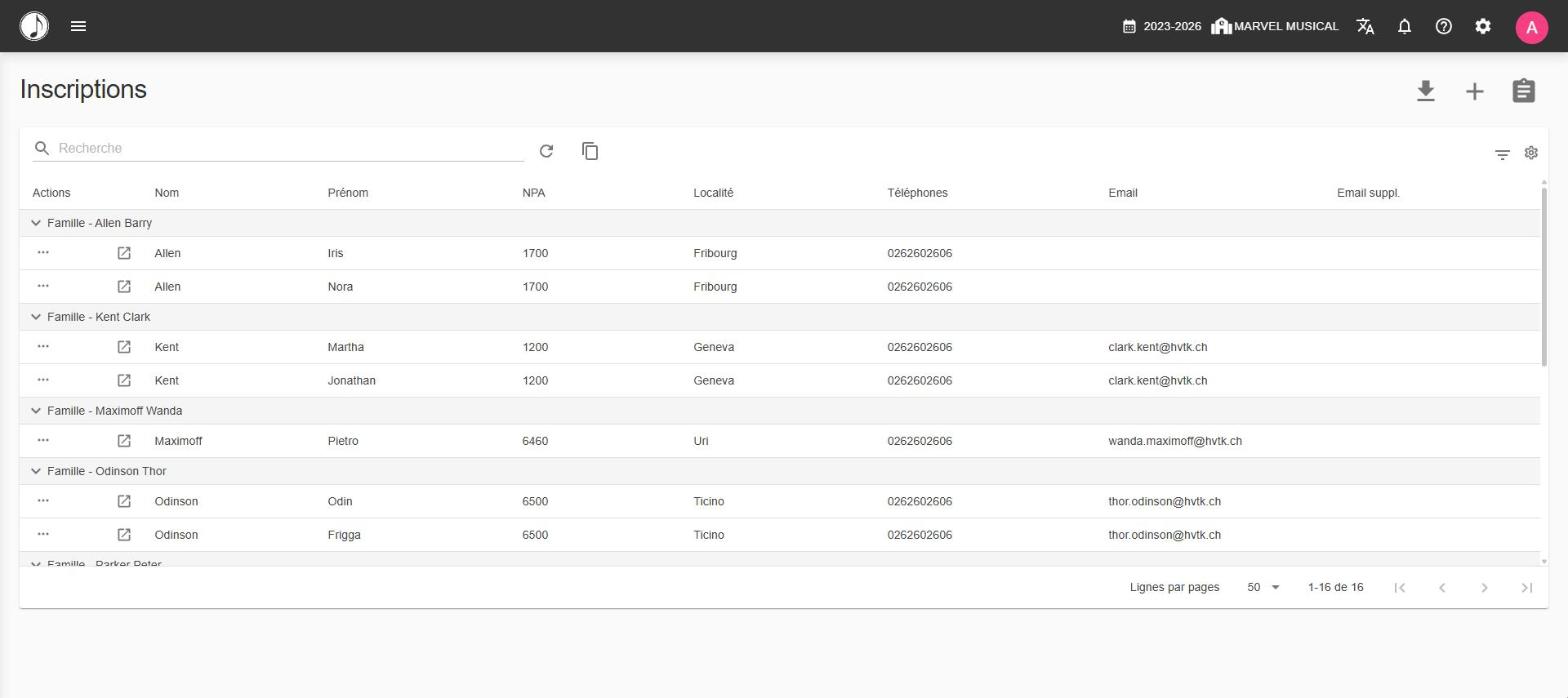Open actions menu for Frigga Odinson
Screen dimensions: 1568x698
click(43, 534)
